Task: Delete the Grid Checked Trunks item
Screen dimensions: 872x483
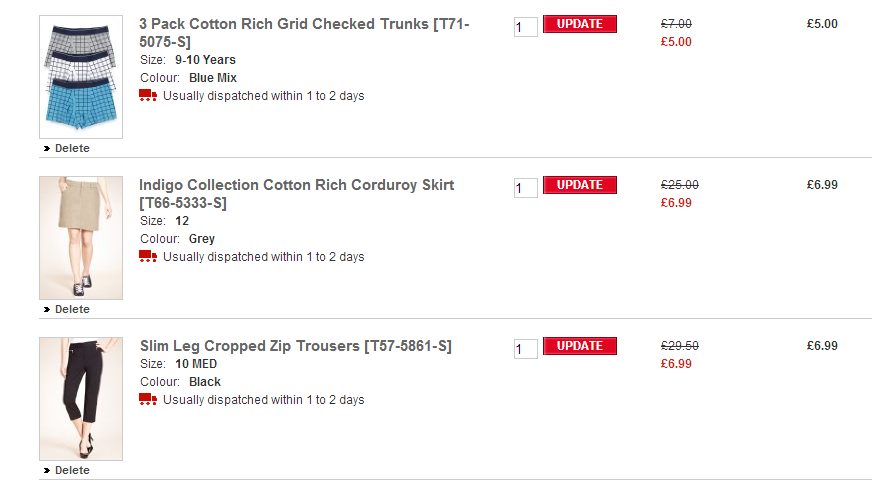Action: [71, 148]
